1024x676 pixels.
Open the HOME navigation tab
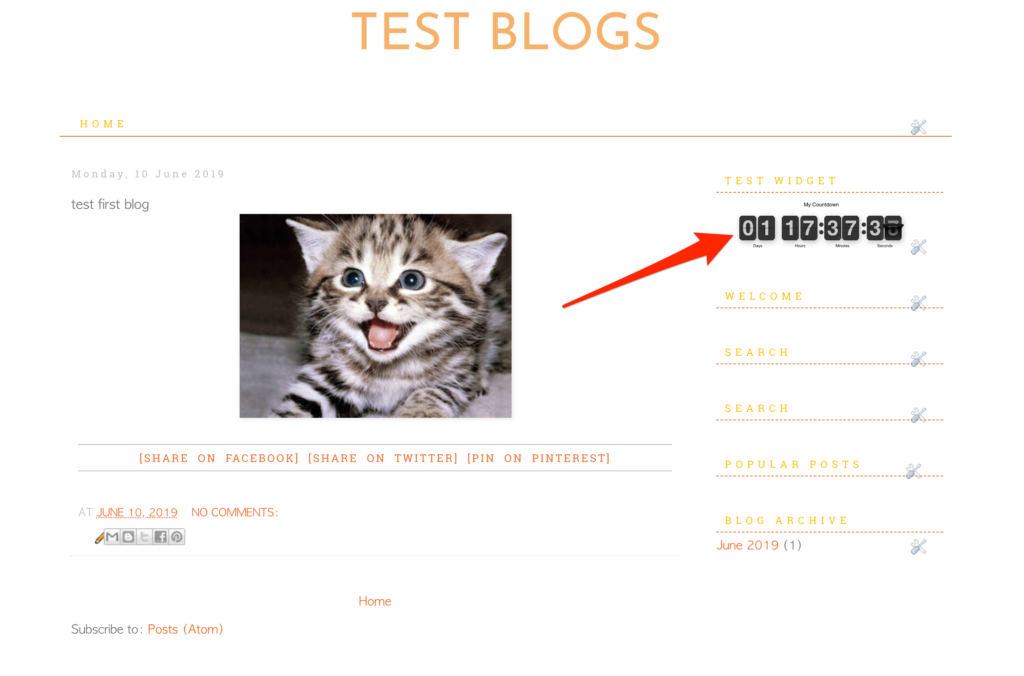(x=103, y=123)
